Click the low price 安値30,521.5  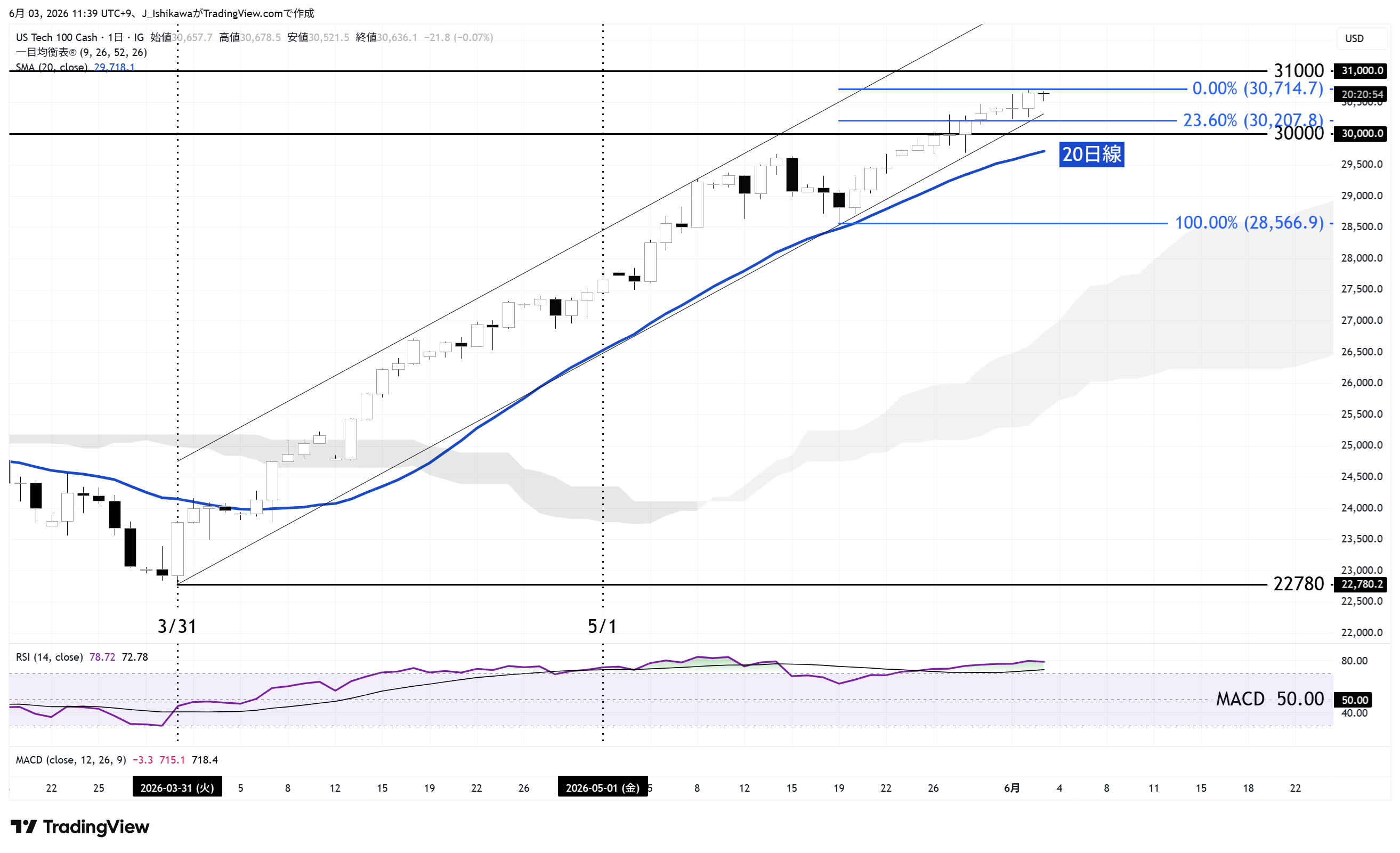pyautogui.click(x=318, y=37)
